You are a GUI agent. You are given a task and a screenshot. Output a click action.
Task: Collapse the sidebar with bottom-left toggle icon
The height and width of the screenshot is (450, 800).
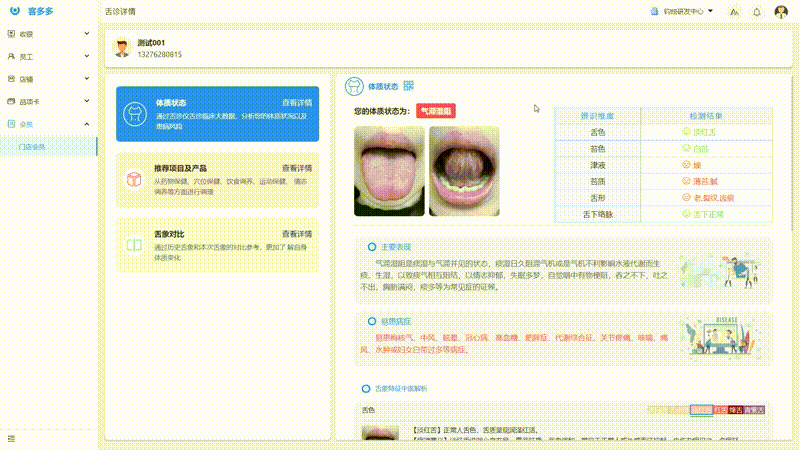click(11, 438)
